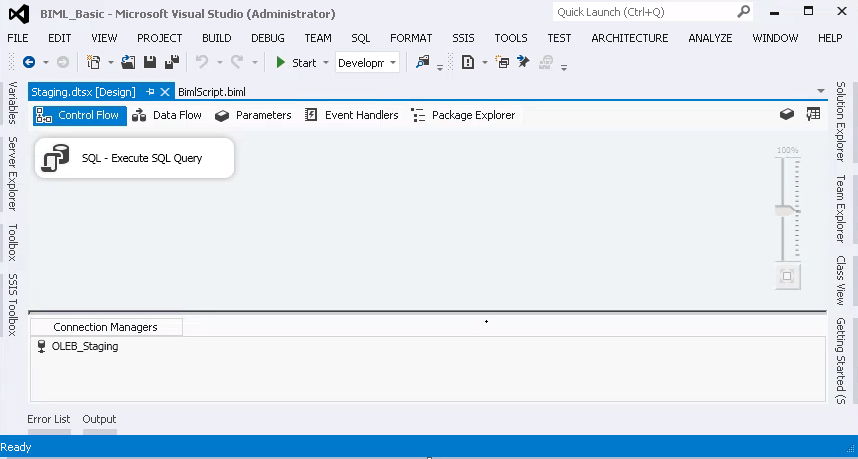Open the Development configuration combo box
Viewport: 858px width, 459px height.
[x=367, y=62]
